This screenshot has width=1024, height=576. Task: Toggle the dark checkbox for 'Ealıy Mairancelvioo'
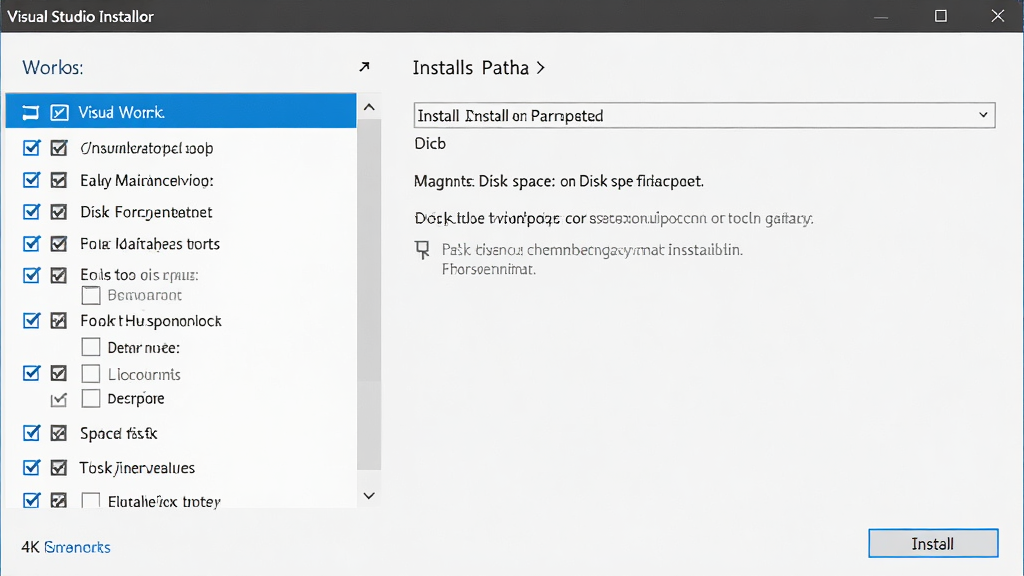(59, 180)
